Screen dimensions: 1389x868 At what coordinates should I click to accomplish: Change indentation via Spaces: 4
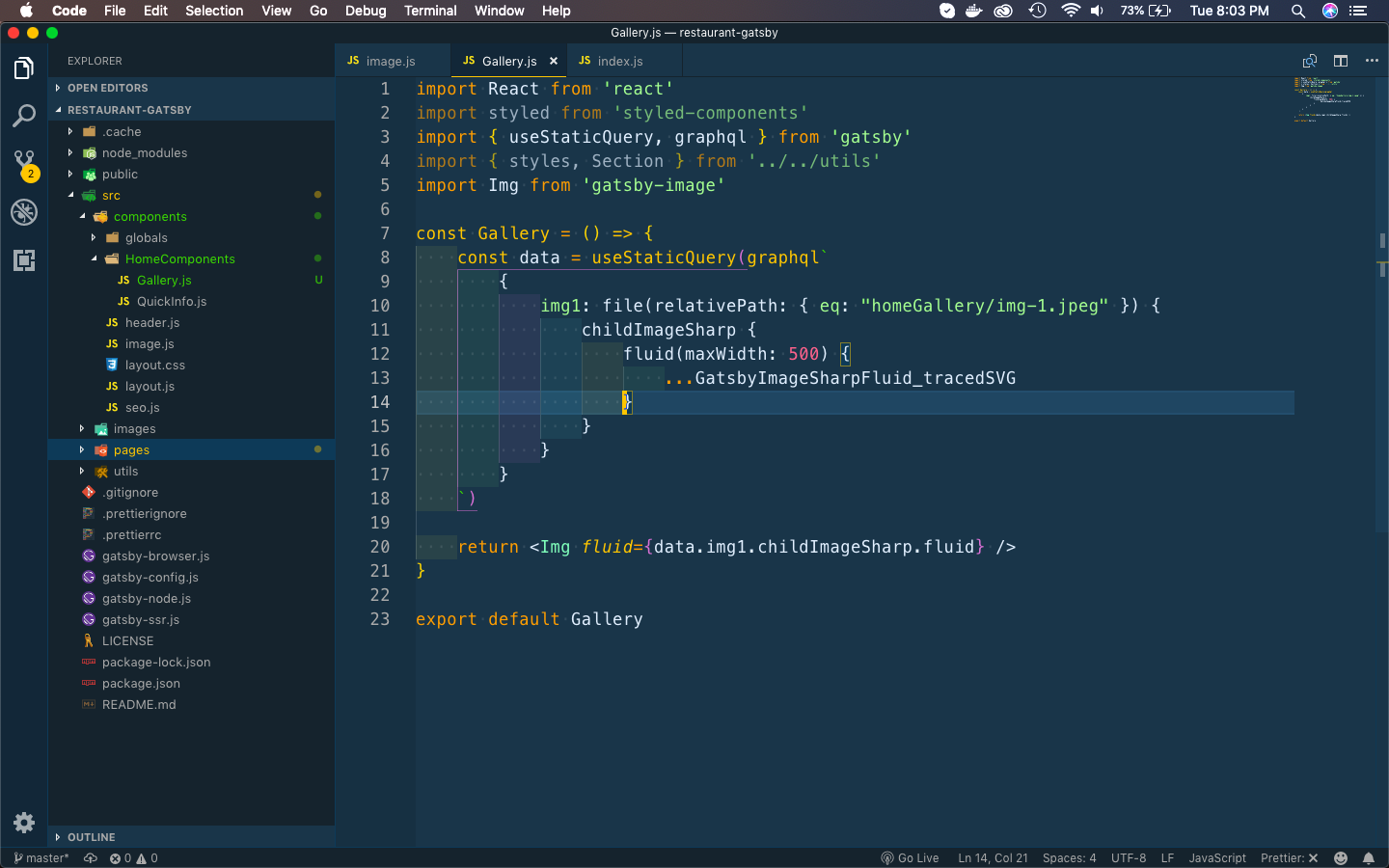(x=1070, y=858)
